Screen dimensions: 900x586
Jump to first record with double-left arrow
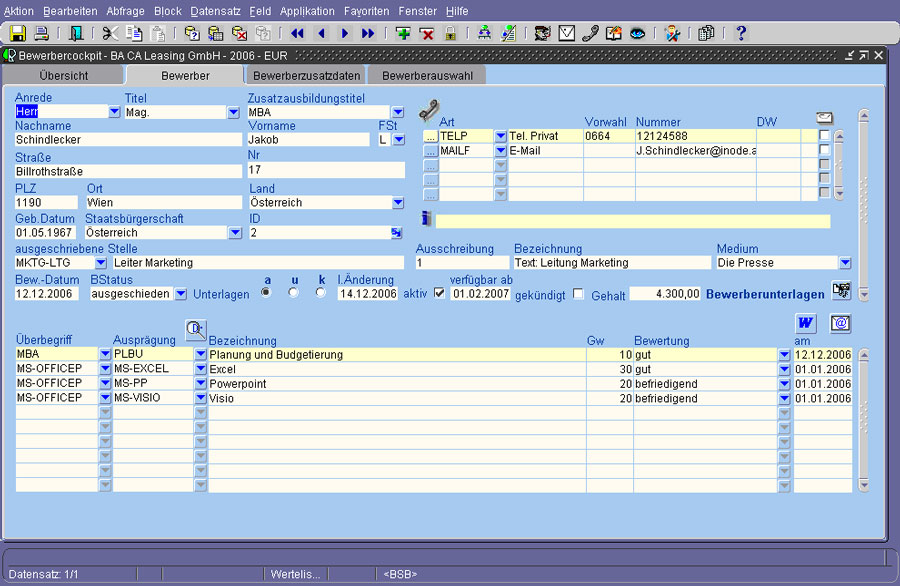297,33
